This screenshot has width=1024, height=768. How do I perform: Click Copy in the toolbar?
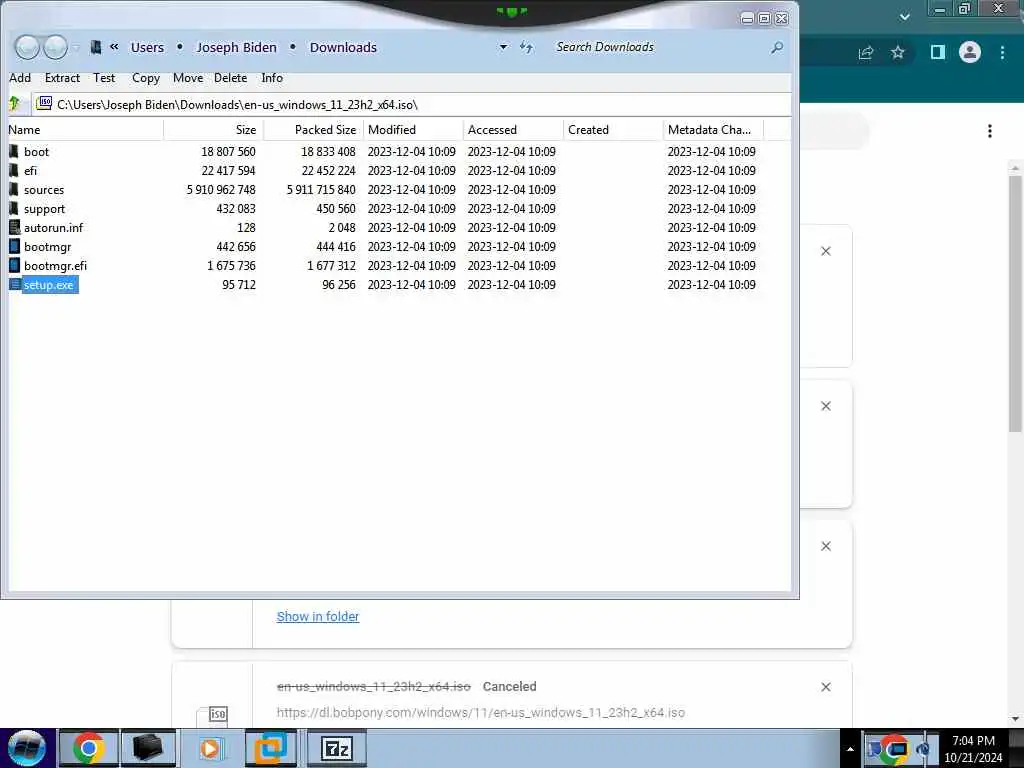click(x=146, y=78)
